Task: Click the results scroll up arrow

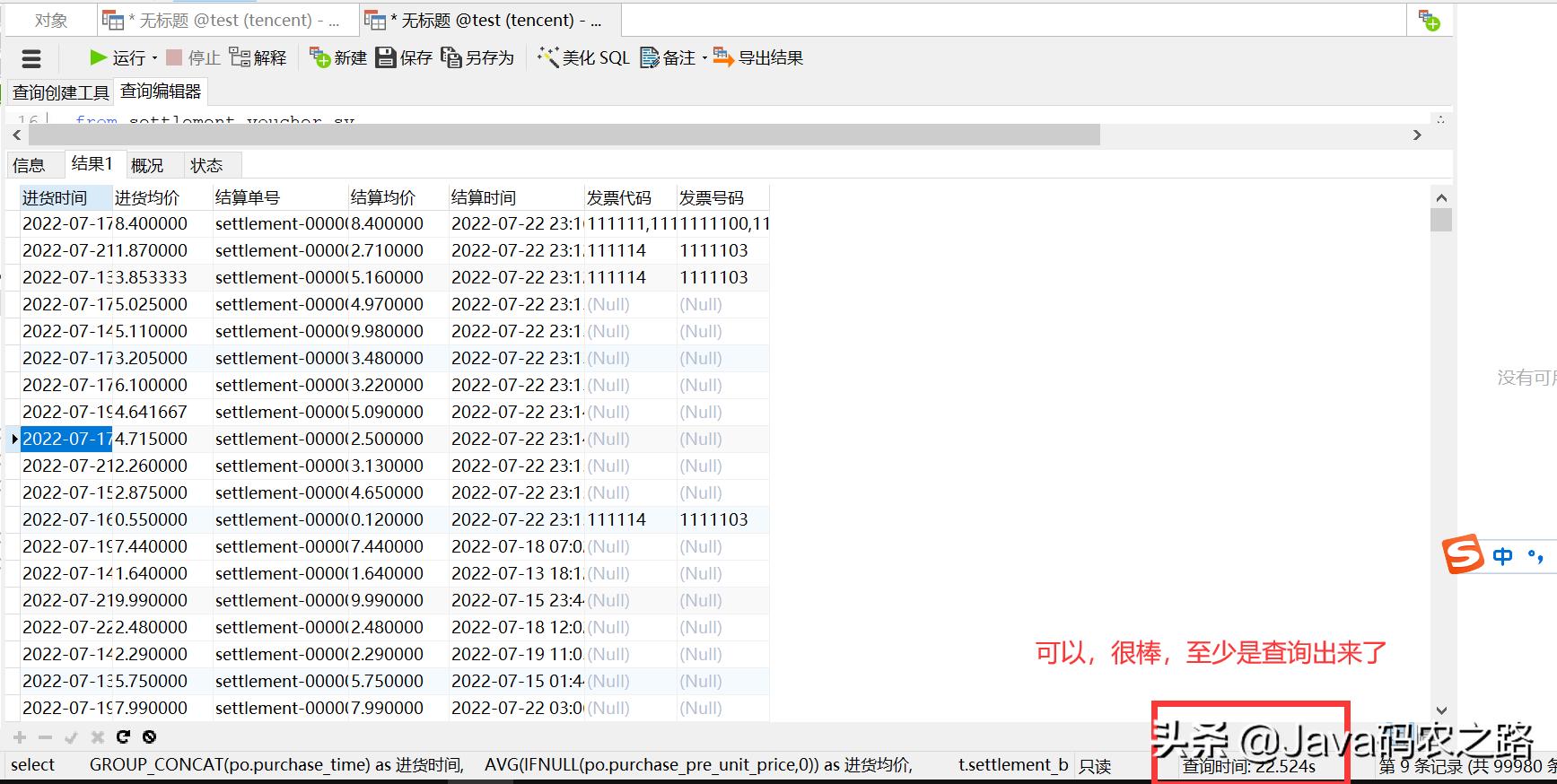Action: pos(1441,197)
